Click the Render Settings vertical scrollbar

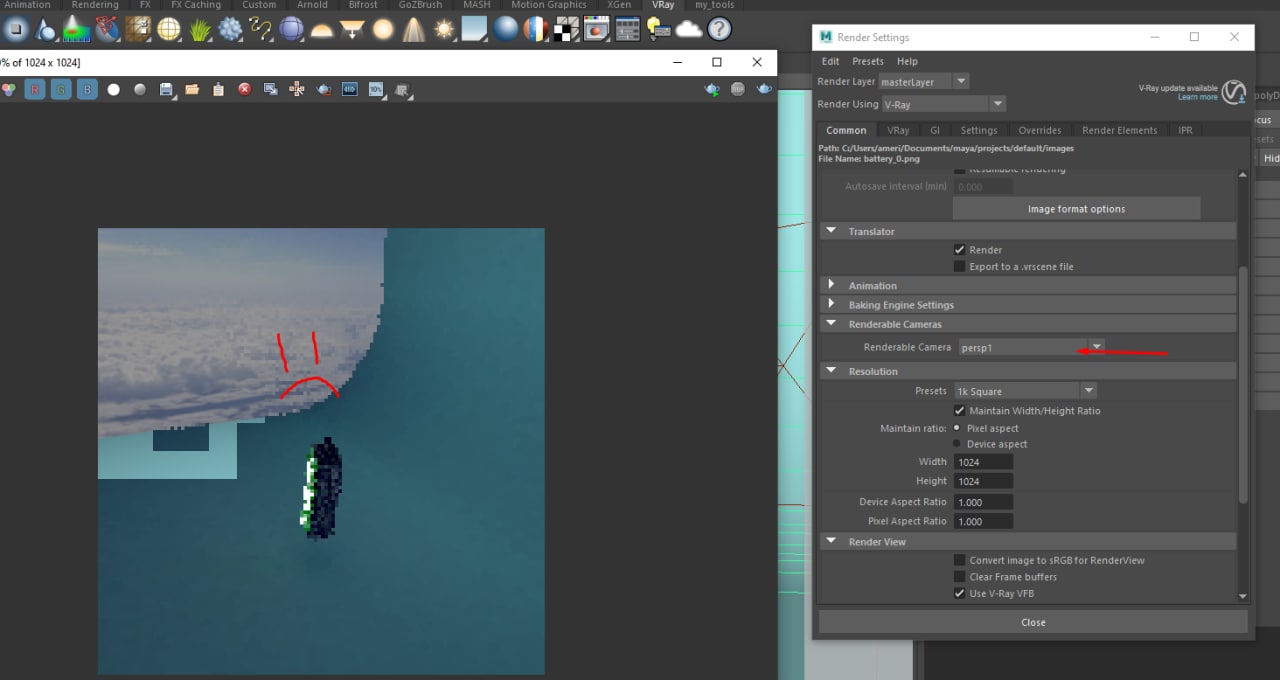click(x=1243, y=385)
